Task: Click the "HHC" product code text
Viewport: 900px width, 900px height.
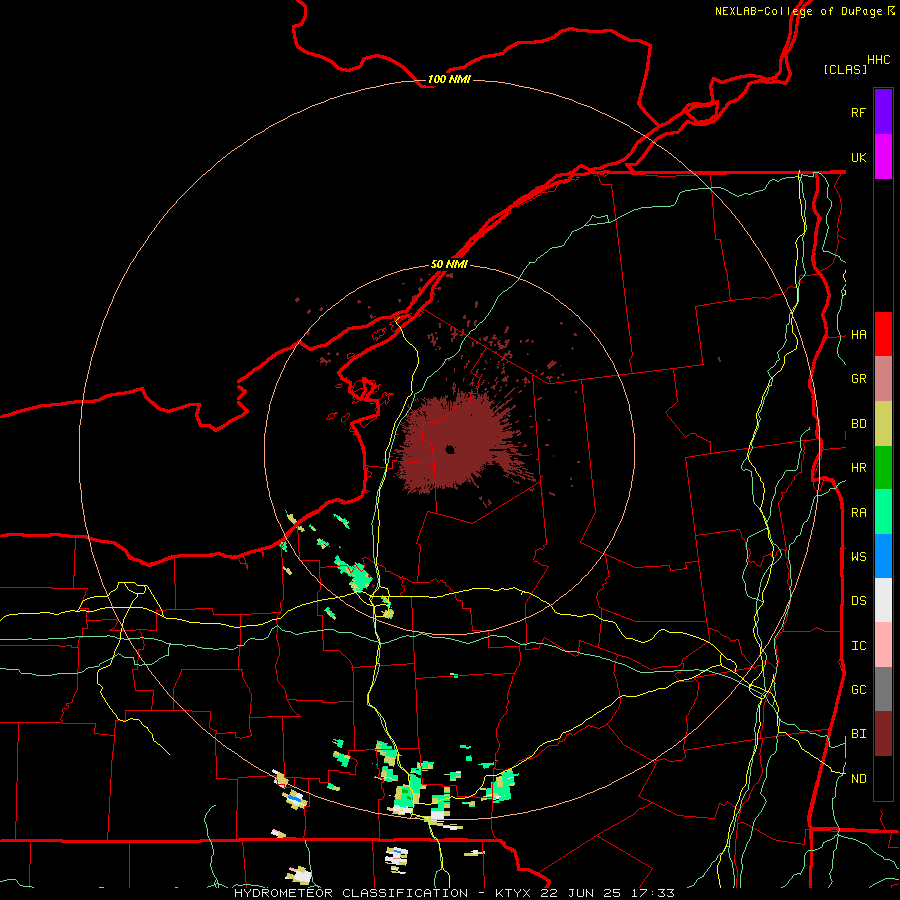Action: (x=879, y=60)
